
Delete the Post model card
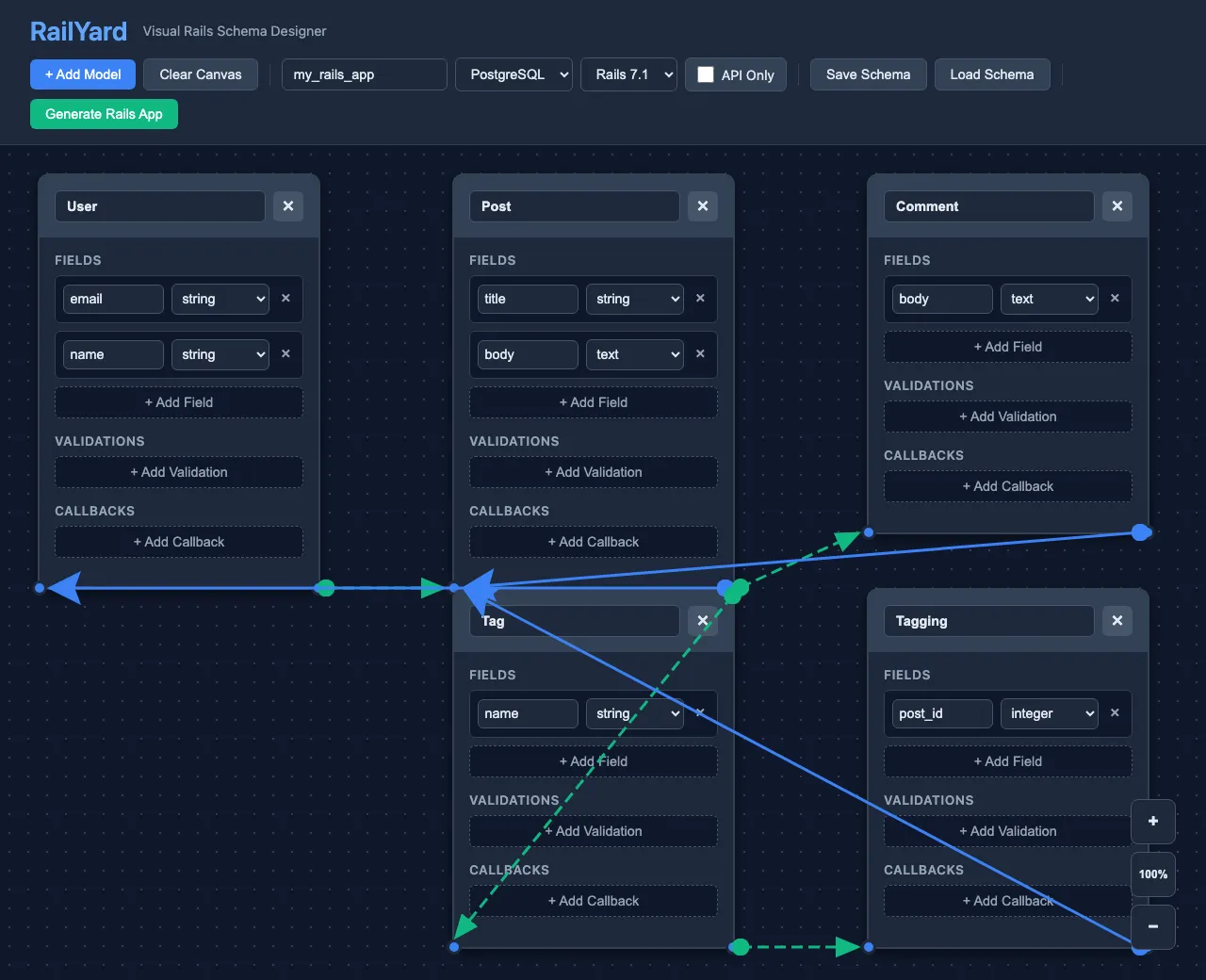[703, 206]
